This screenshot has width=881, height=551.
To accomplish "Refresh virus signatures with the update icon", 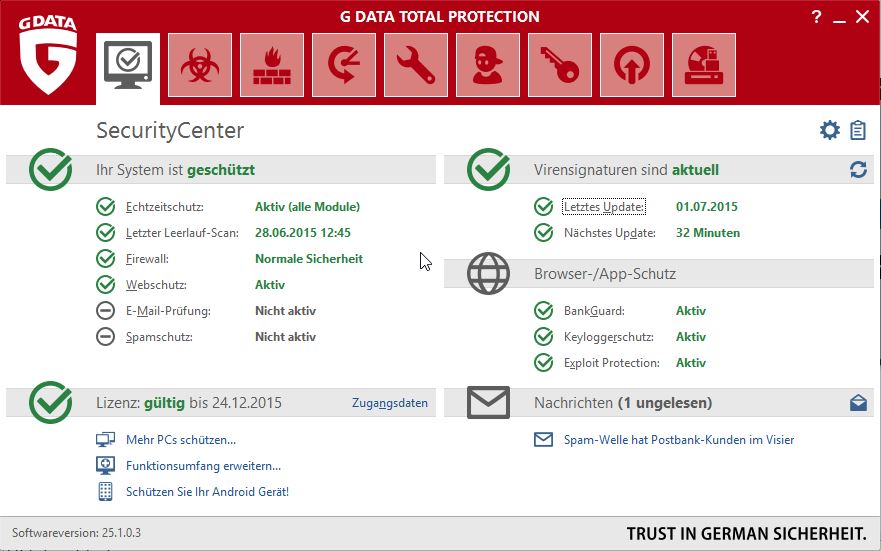I will coord(858,170).
